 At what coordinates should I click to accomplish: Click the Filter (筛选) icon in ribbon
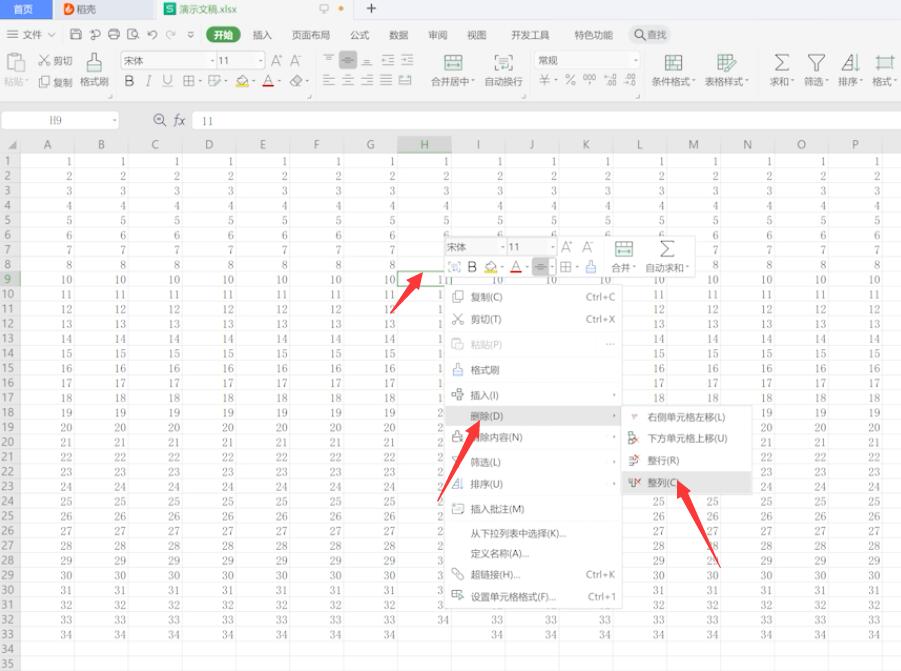point(816,62)
